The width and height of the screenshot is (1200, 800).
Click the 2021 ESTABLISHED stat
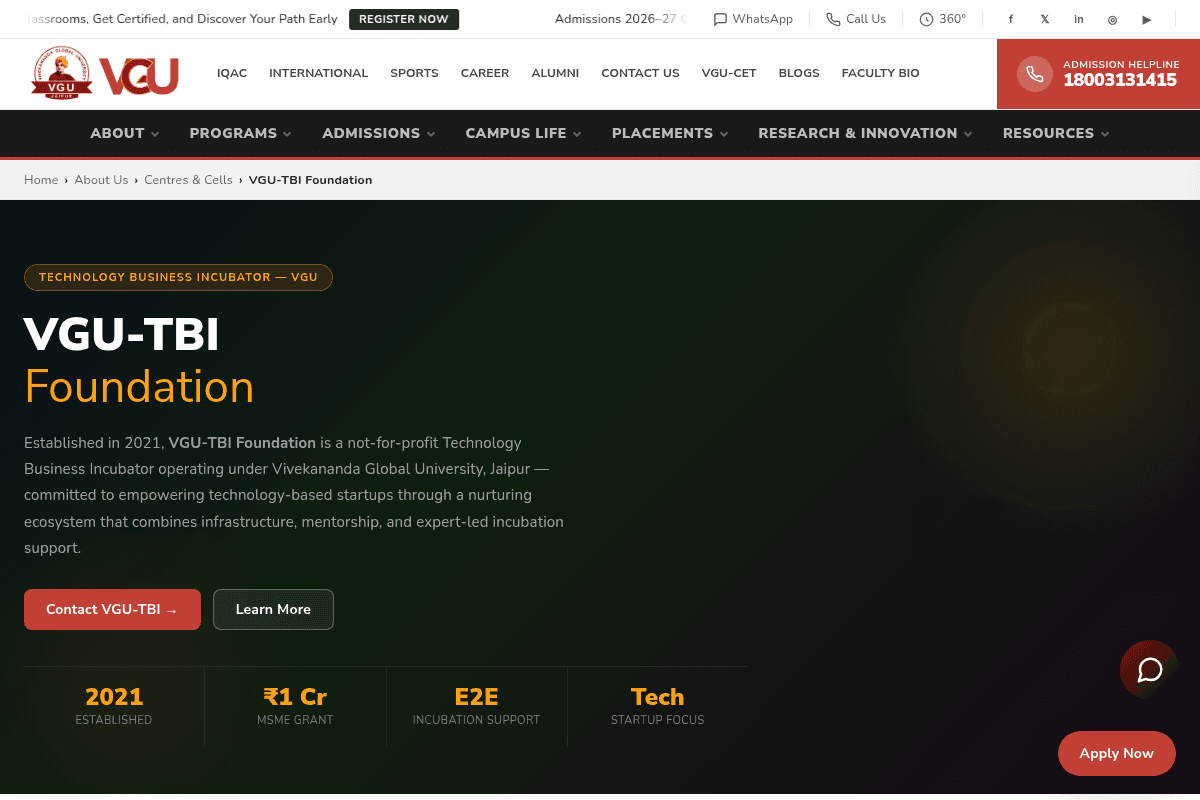(x=114, y=705)
